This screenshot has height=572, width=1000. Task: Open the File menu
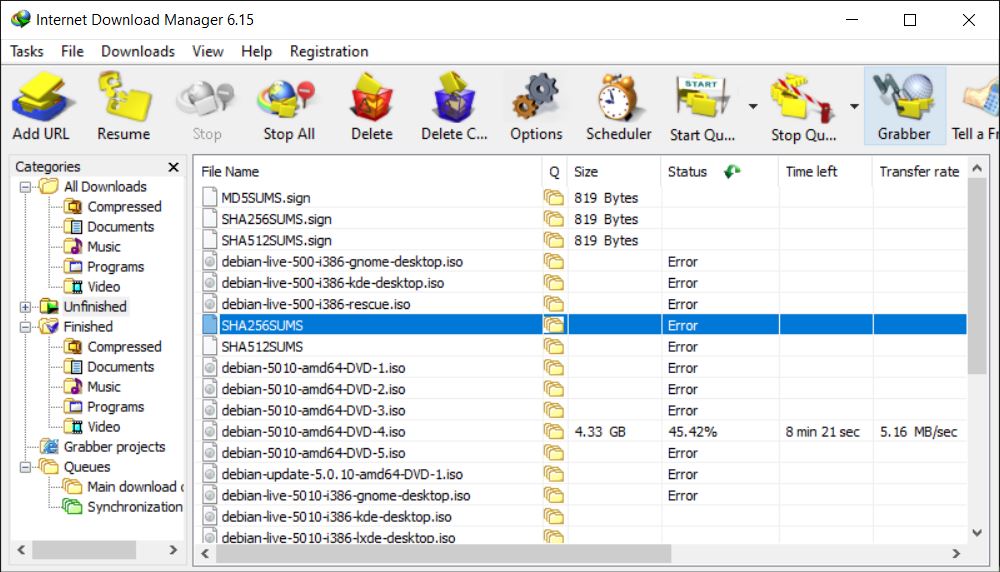[x=72, y=51]
